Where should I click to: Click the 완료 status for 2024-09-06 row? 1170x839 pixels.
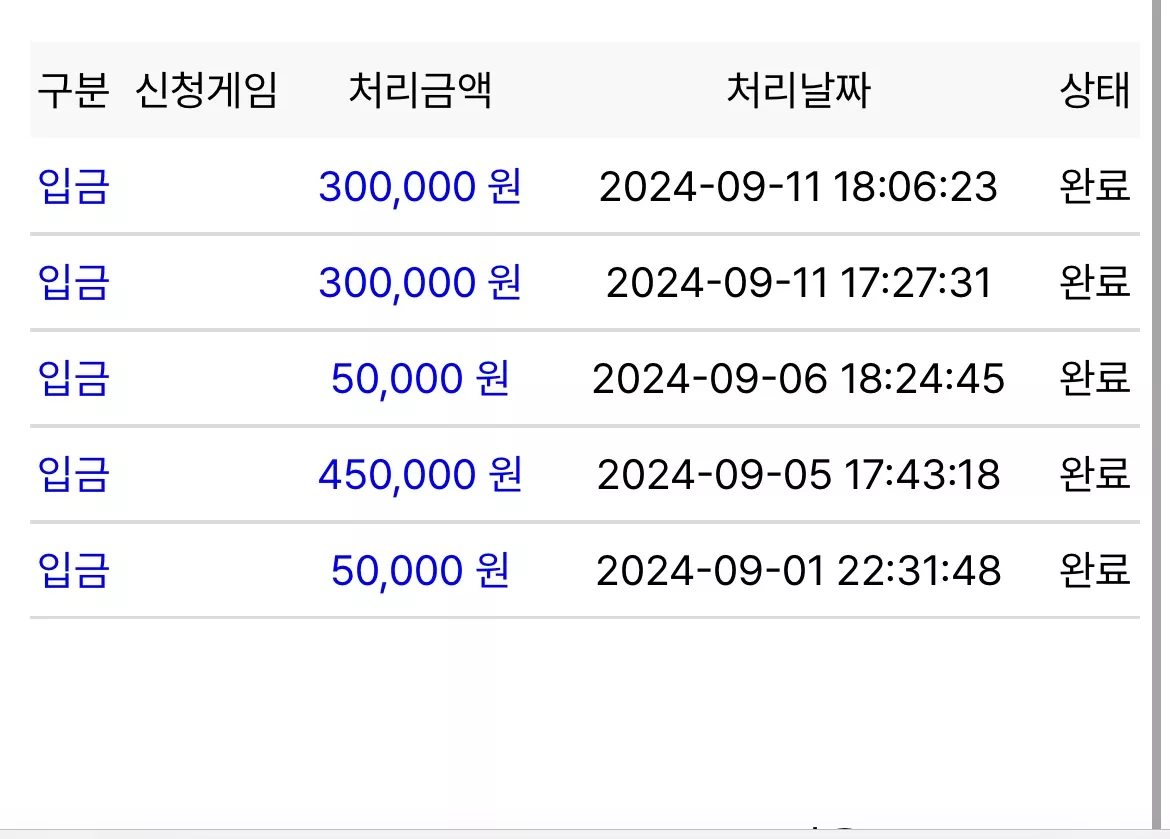(1095, 378)
